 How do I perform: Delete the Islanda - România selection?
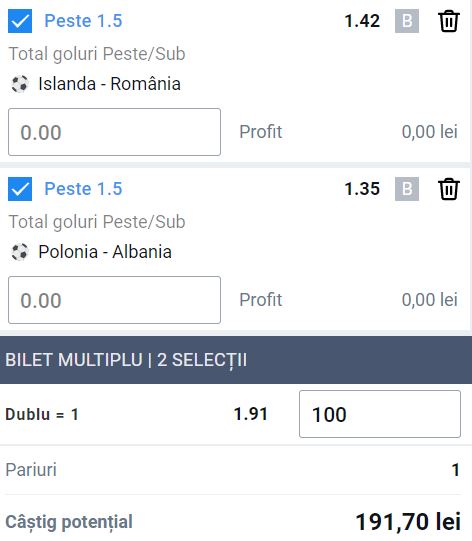click(x=449, y=21)
